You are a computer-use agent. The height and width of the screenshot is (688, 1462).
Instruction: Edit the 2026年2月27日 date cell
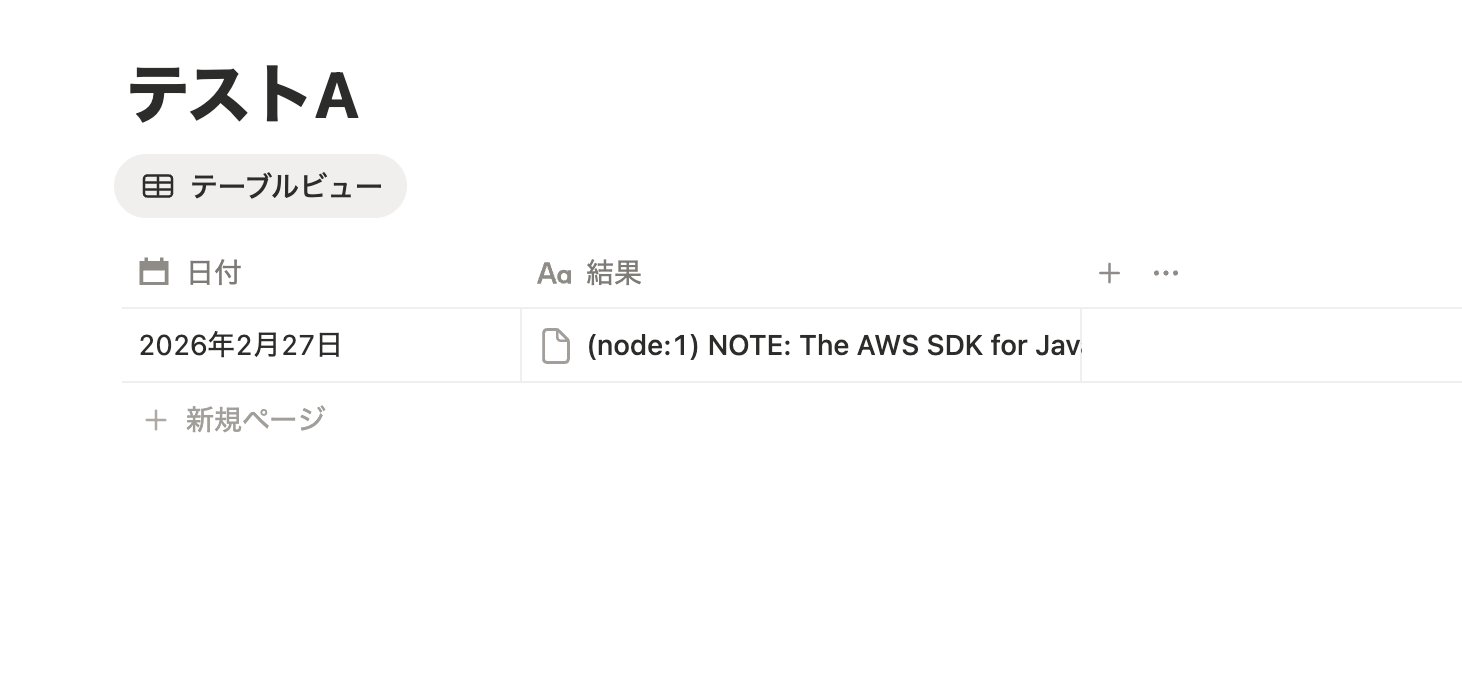240,345
